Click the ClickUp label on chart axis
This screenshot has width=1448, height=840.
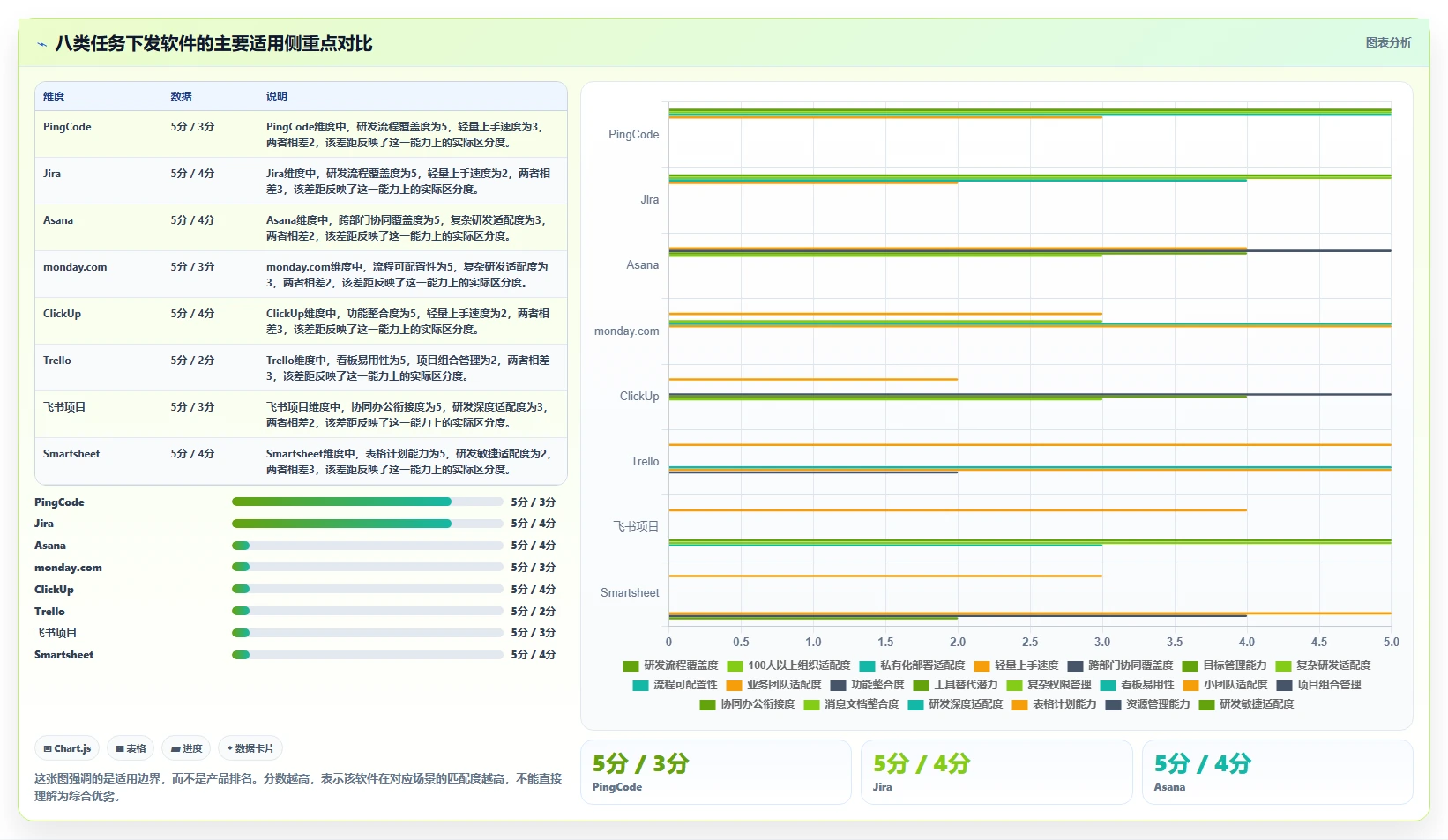click(639, 397)
